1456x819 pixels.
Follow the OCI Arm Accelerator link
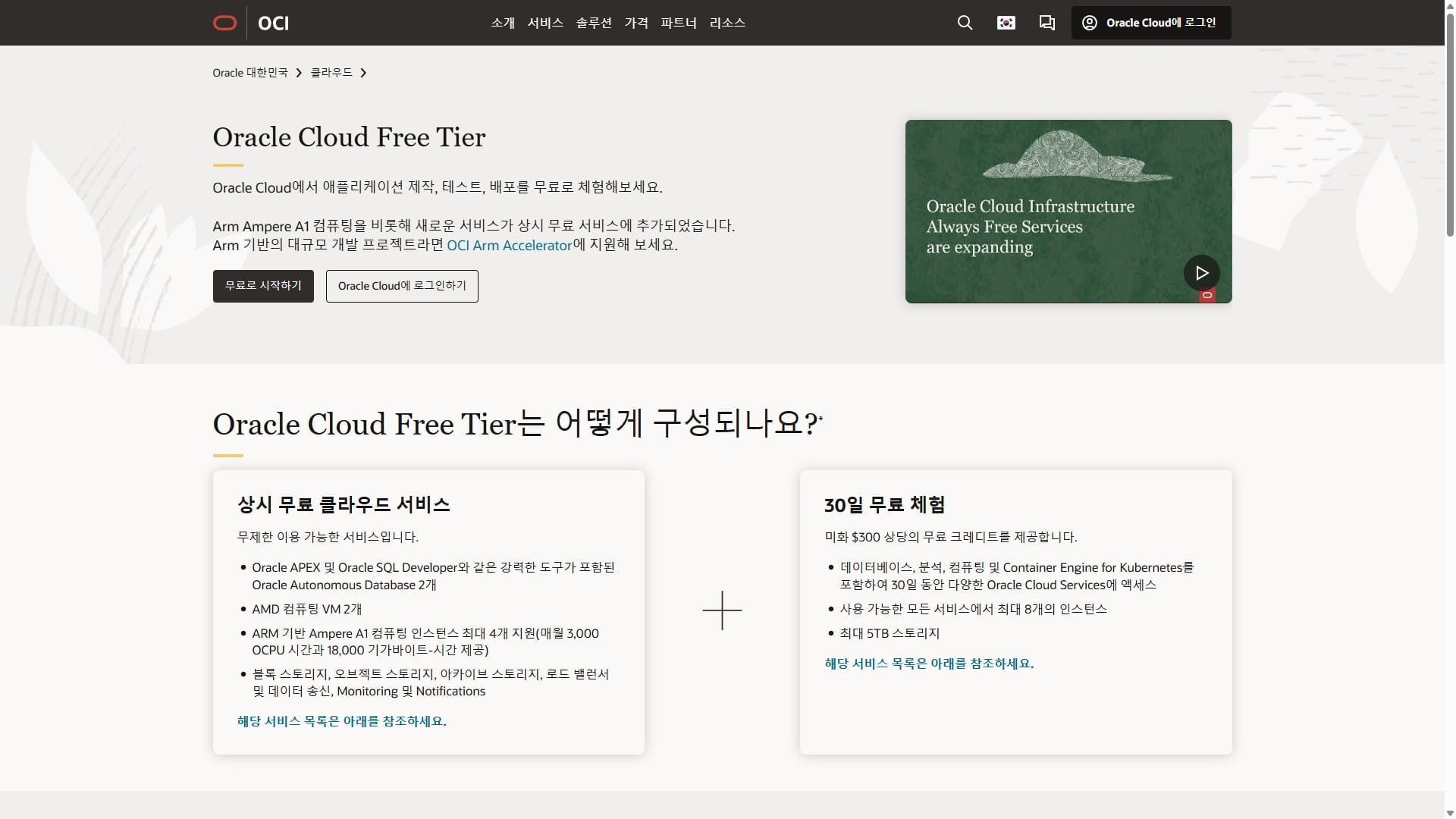(509, 245)
